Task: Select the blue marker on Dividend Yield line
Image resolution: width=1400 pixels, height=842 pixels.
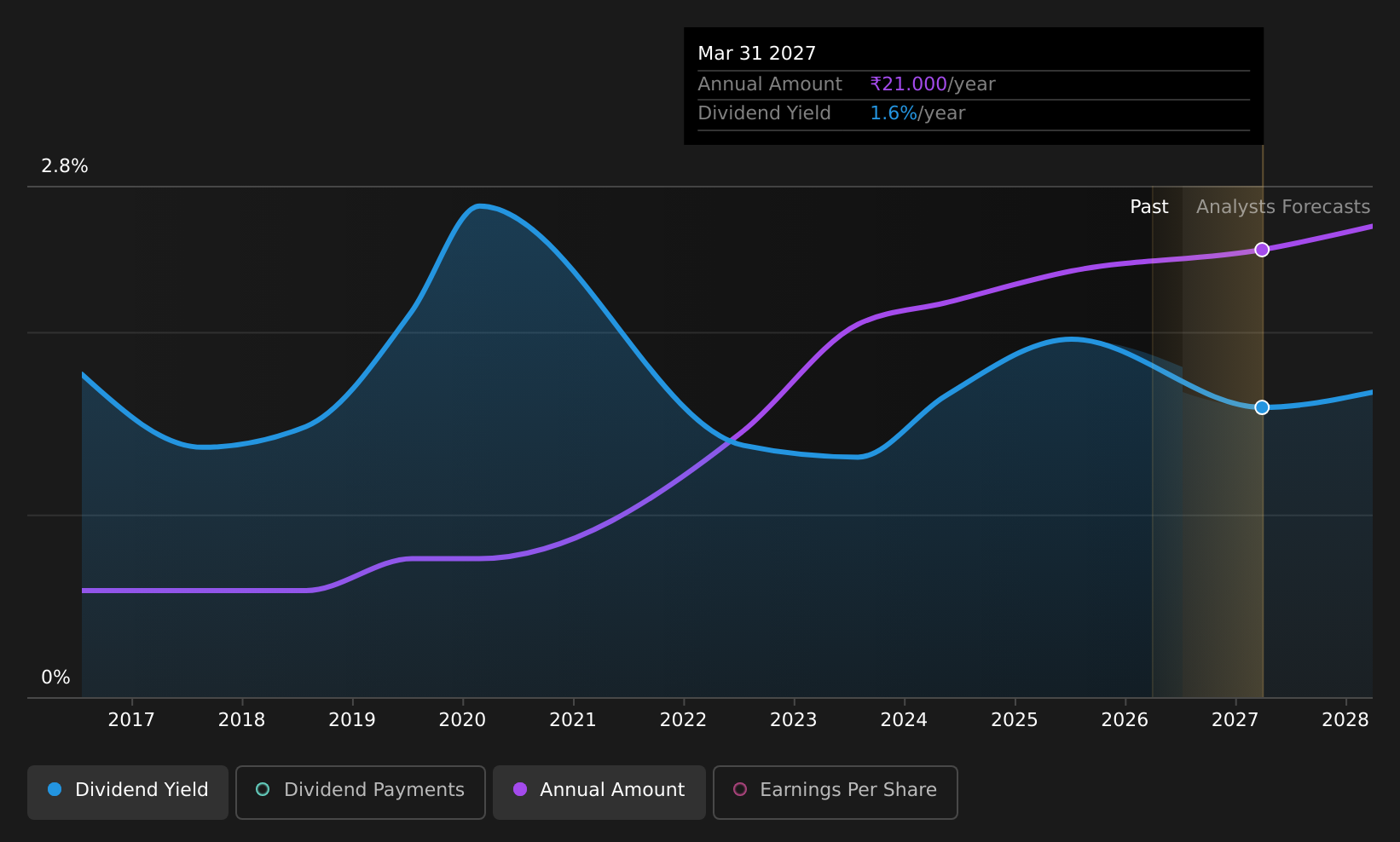Action: pos(1262,407)
